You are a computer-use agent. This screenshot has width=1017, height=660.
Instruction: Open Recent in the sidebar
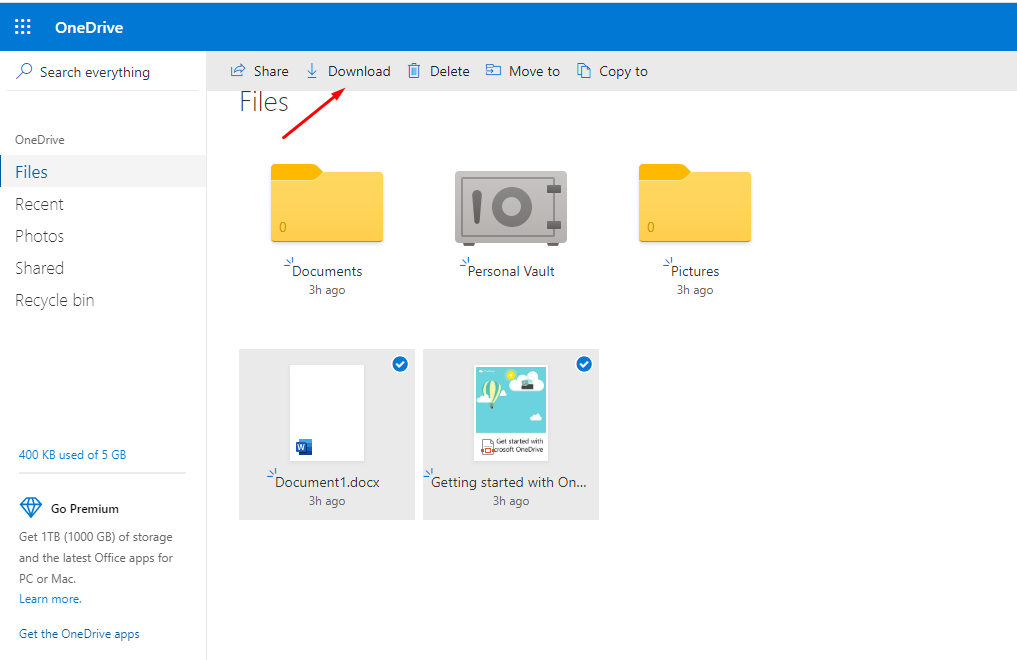40,204
